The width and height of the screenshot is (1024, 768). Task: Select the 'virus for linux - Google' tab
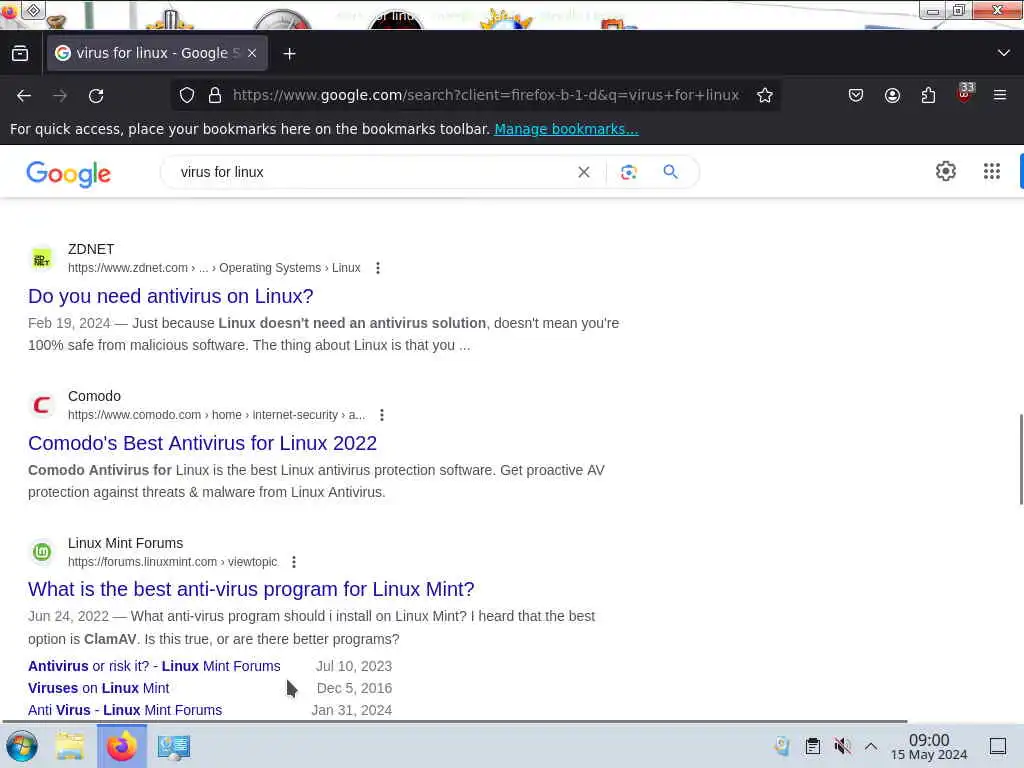coord(157,53)
